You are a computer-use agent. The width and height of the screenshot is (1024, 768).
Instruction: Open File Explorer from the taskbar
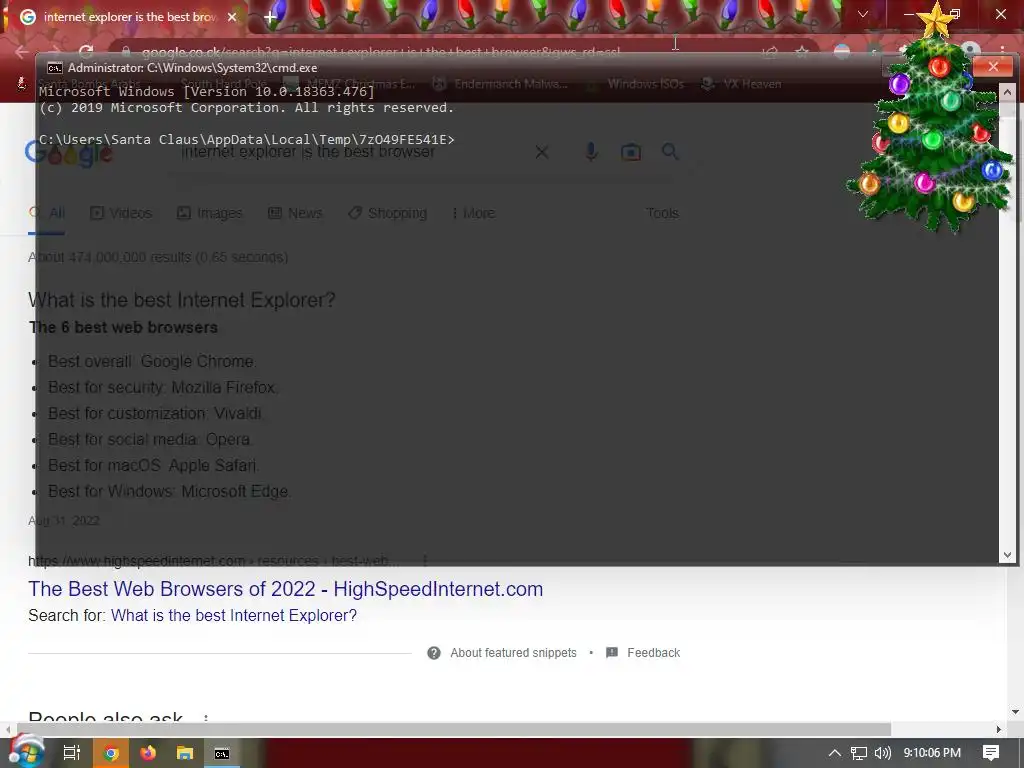(185, 753)
